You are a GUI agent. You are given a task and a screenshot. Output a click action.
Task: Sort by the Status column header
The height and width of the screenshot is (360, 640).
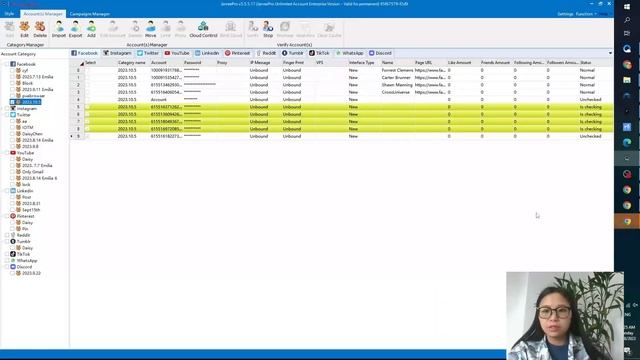click(x=586, y=63)
